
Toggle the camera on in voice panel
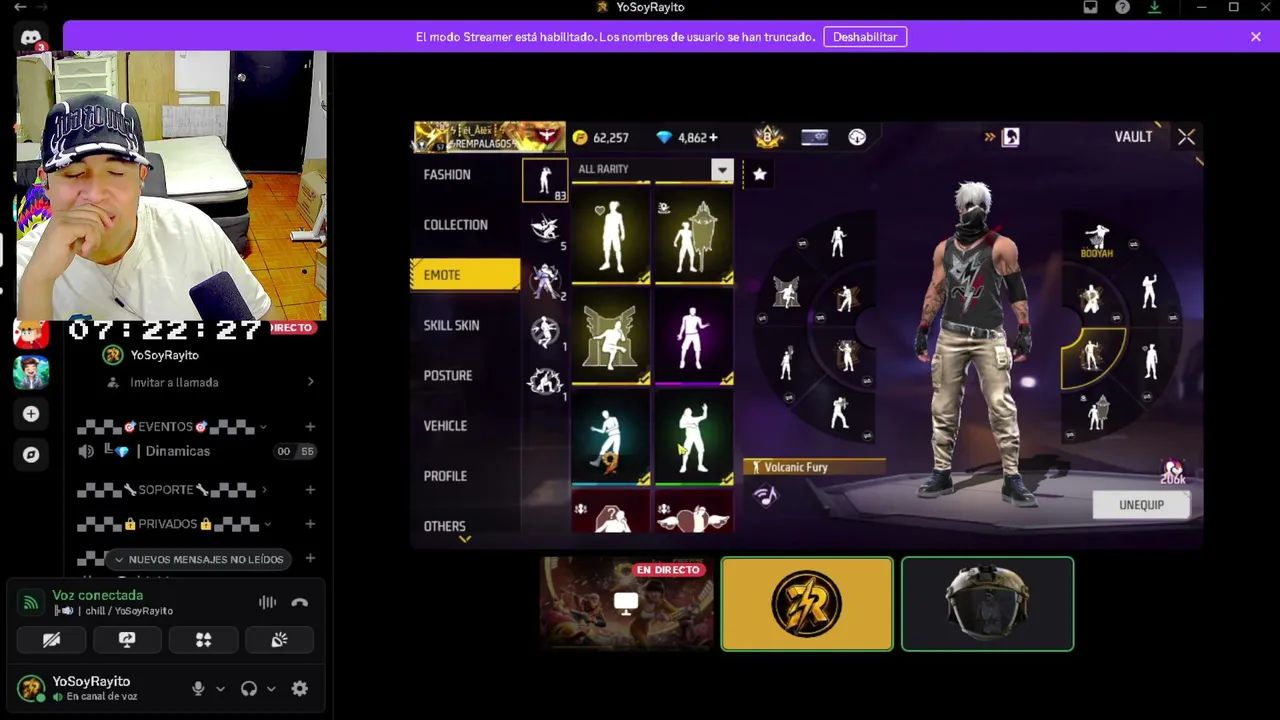[51, 640]
